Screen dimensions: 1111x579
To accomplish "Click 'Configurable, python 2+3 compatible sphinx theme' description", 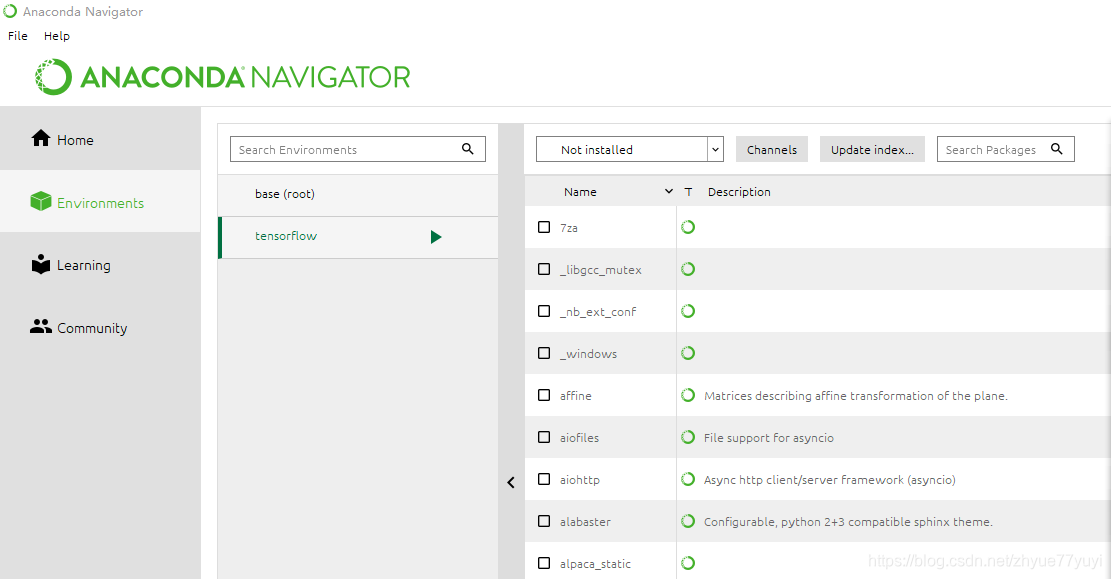I will [848, 522].
